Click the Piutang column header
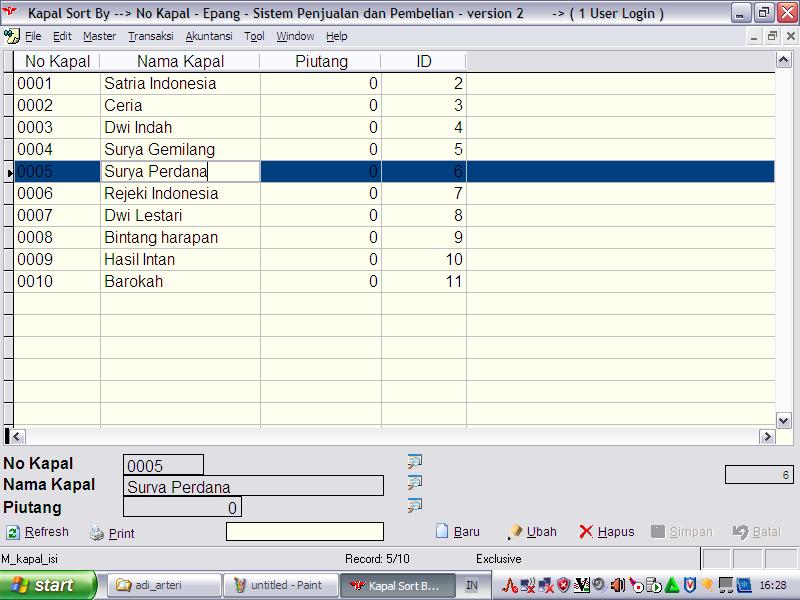 321,61
